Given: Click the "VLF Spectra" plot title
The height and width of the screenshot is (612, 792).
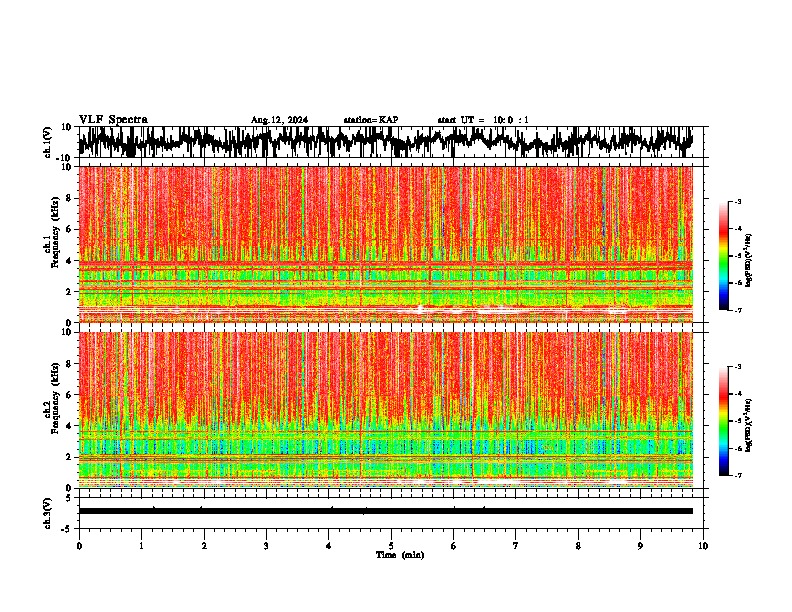Looking at the screenshot, I should (113, 119).
